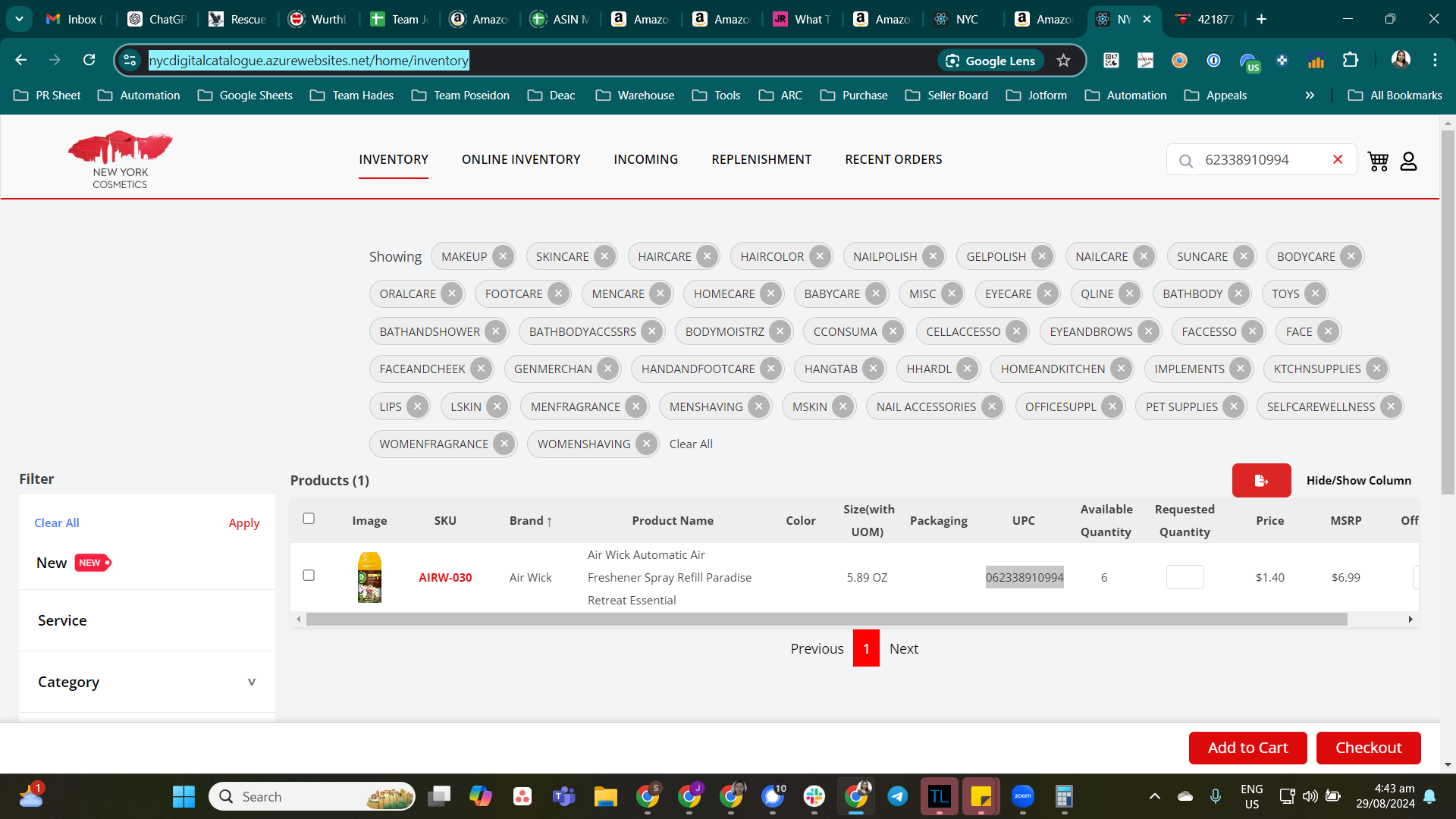Open the shopping cart icon

point(1378,161)
